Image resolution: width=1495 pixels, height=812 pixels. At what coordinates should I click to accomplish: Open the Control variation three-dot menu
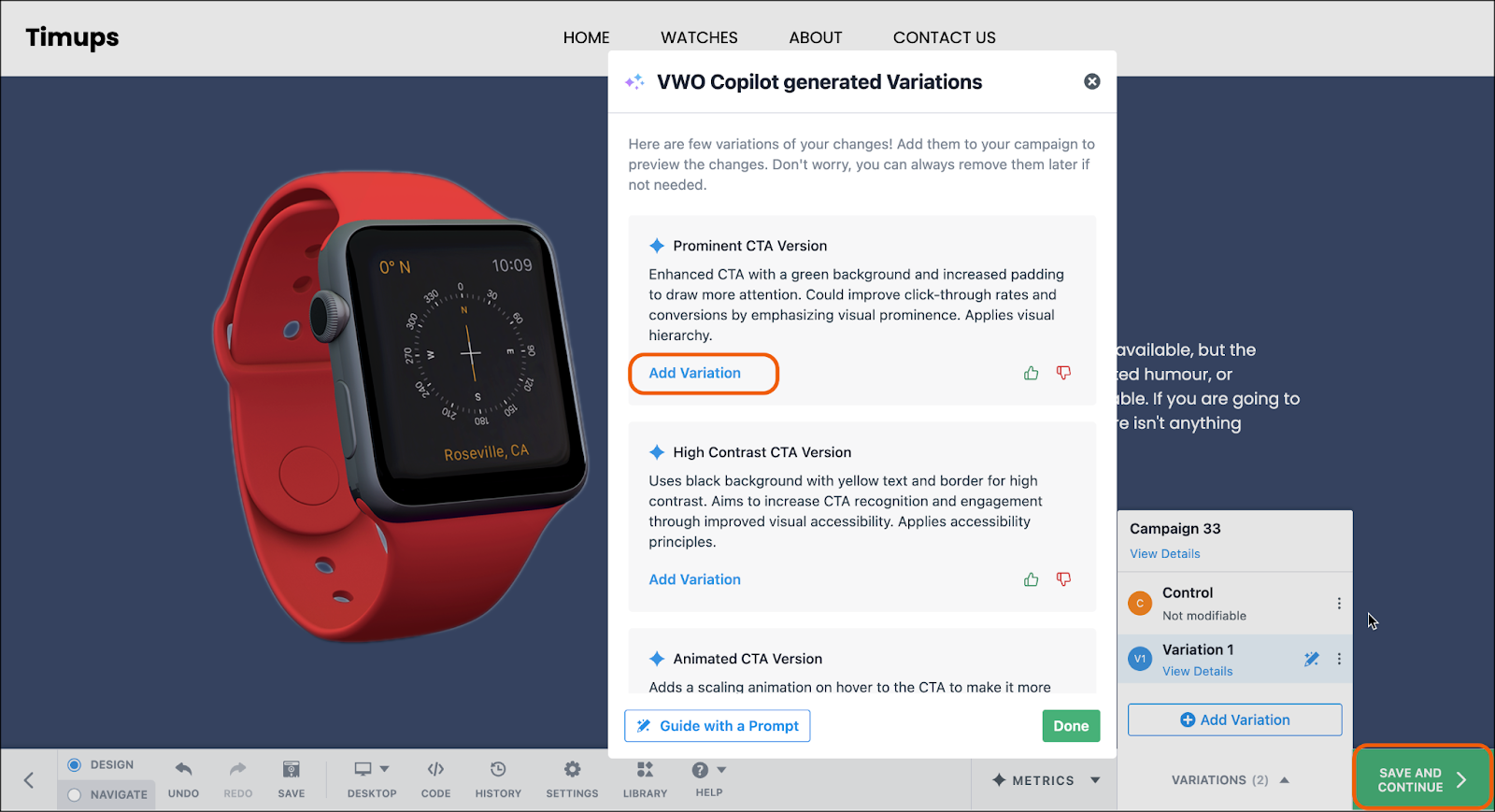click(x=1339, y=604)
